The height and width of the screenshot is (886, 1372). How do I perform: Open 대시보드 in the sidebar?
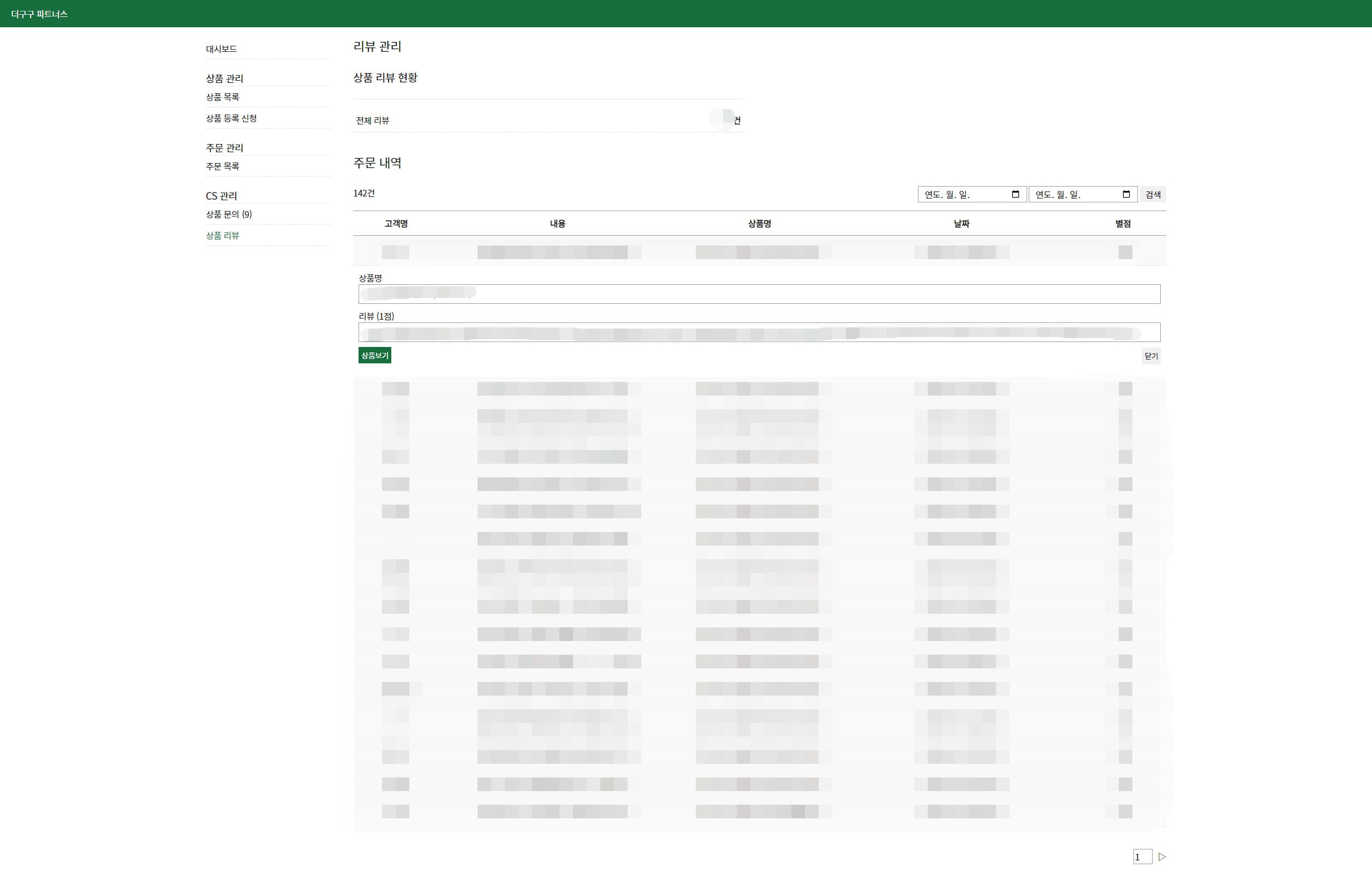pos(222,49)
